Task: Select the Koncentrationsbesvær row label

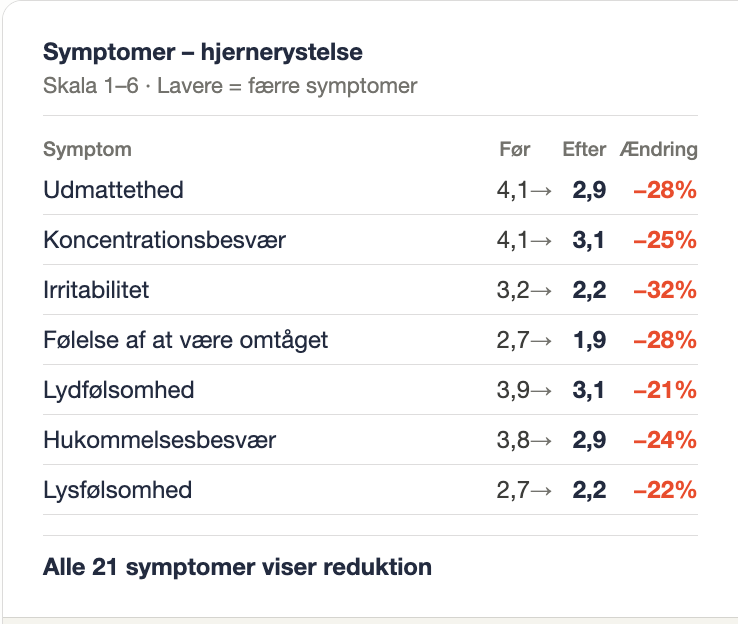Action: (164, 240)
